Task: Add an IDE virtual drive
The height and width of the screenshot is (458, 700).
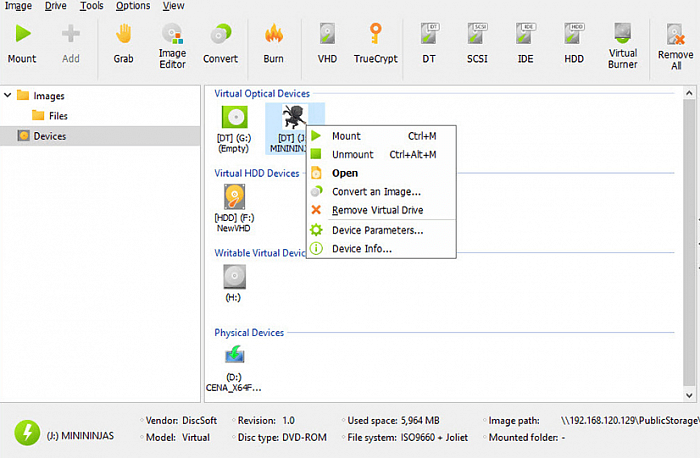Action: pyautogui.click(x=525, y=44)
